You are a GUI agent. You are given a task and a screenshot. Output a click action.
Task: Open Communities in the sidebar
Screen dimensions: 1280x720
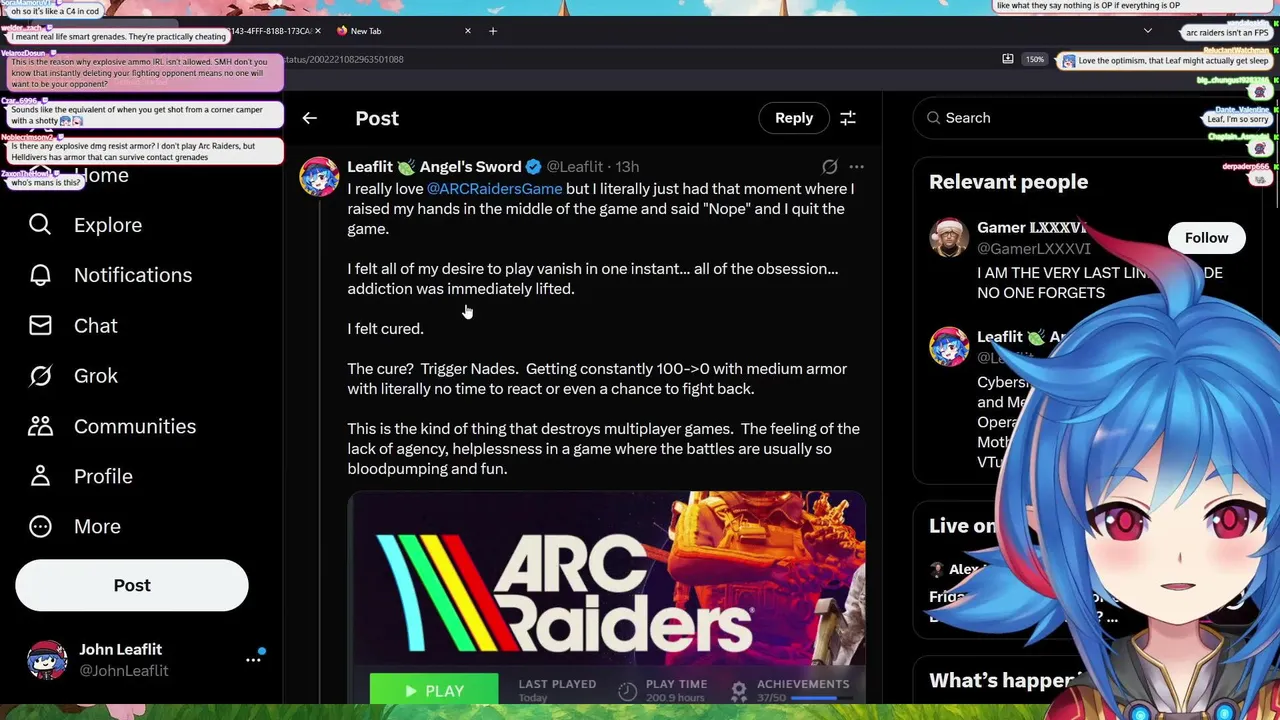point(135,426)
